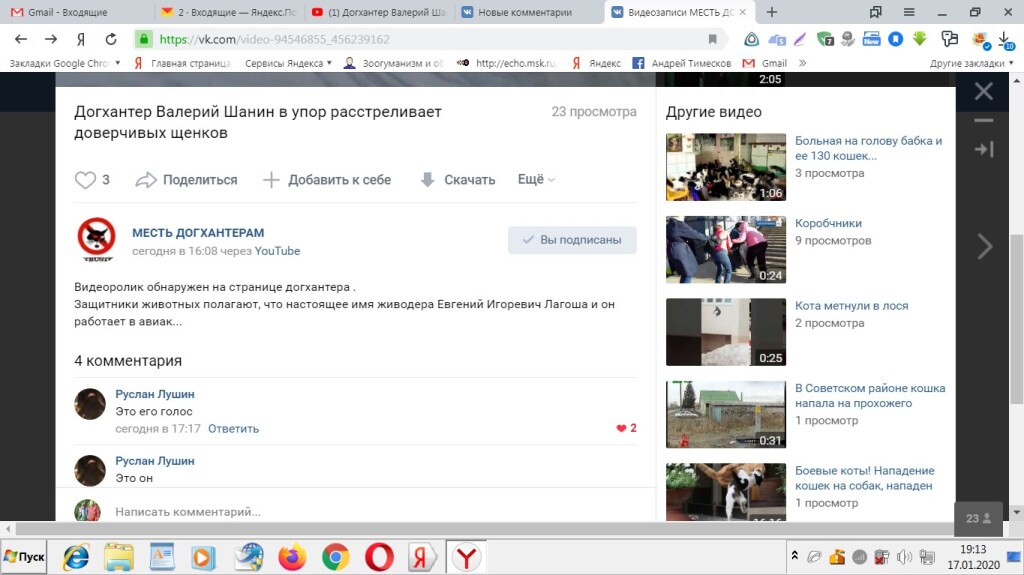Screen dimensions: 1024x575
Task: Expand Сервисы Яндекса bookmark folder
Action: pos(288,63)
